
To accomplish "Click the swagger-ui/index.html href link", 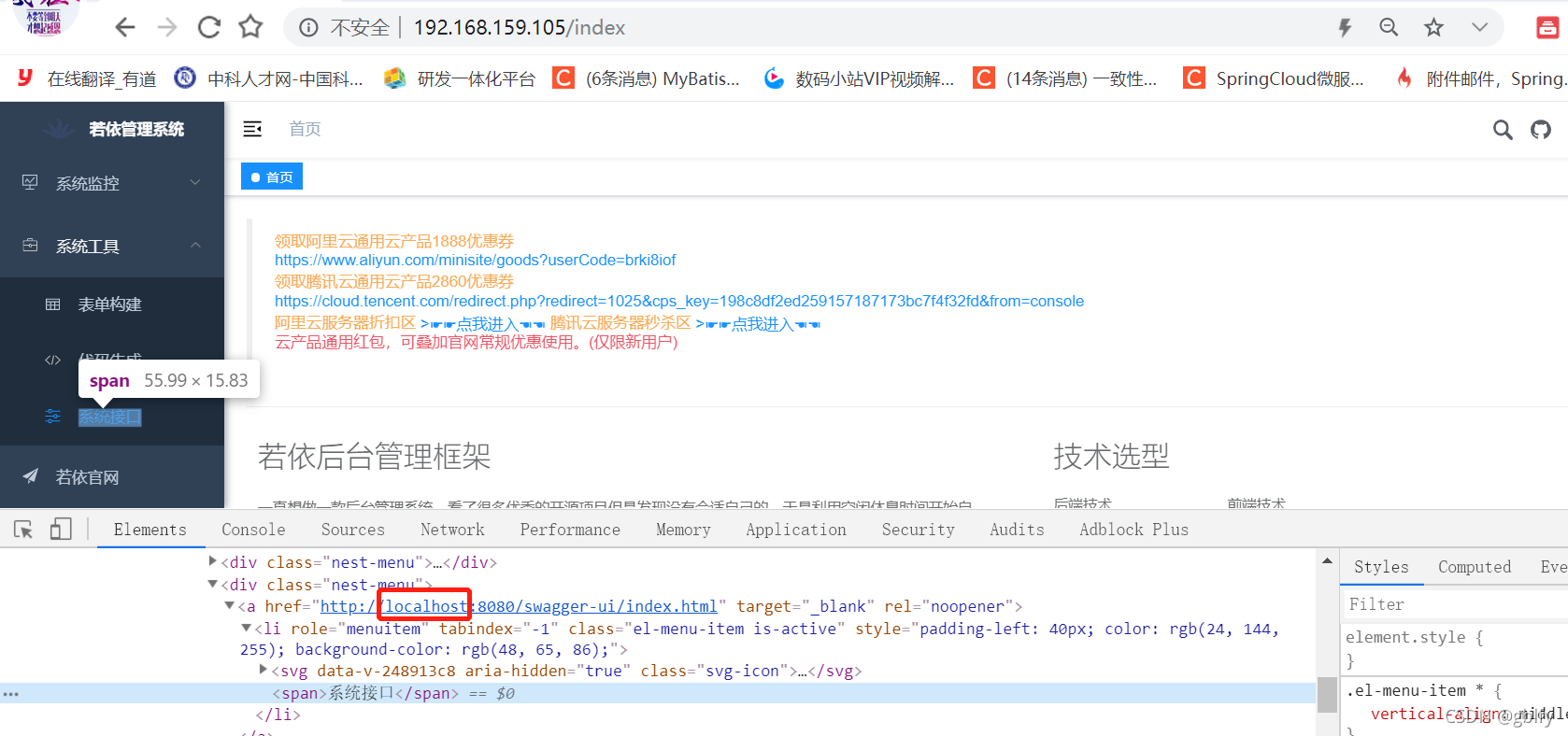I will 519,607.
